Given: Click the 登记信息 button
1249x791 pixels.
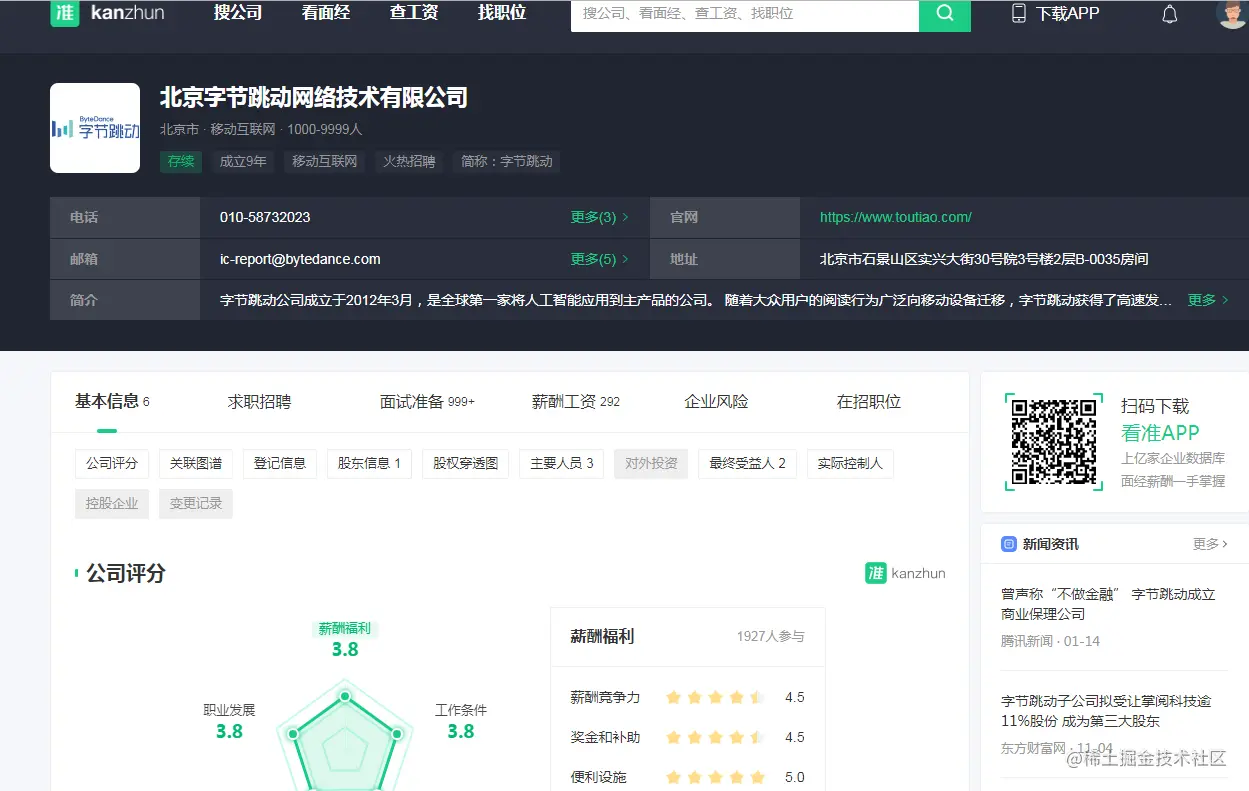Looking at the screenshot, I should [280, 464].
